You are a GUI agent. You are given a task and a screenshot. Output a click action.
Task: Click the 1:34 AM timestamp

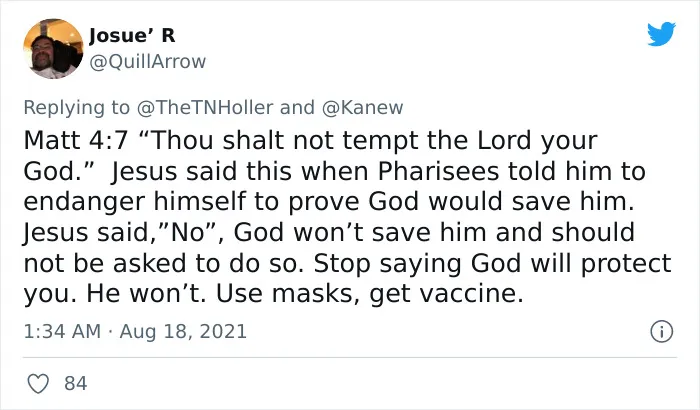coord(62,331)
